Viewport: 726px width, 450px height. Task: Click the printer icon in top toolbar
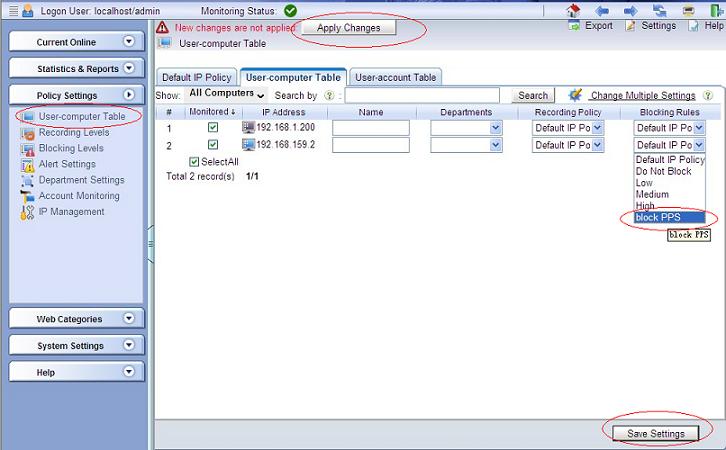point(688,10)
